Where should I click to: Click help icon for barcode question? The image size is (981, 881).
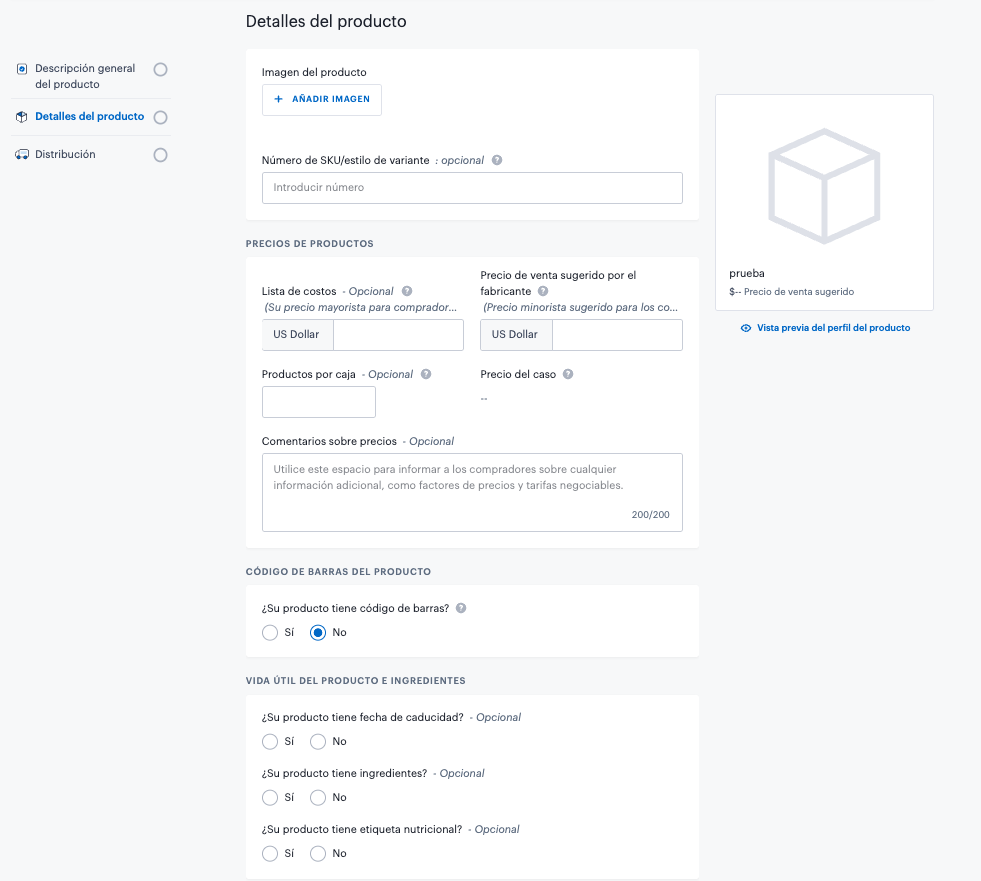[x=461, y=608]
